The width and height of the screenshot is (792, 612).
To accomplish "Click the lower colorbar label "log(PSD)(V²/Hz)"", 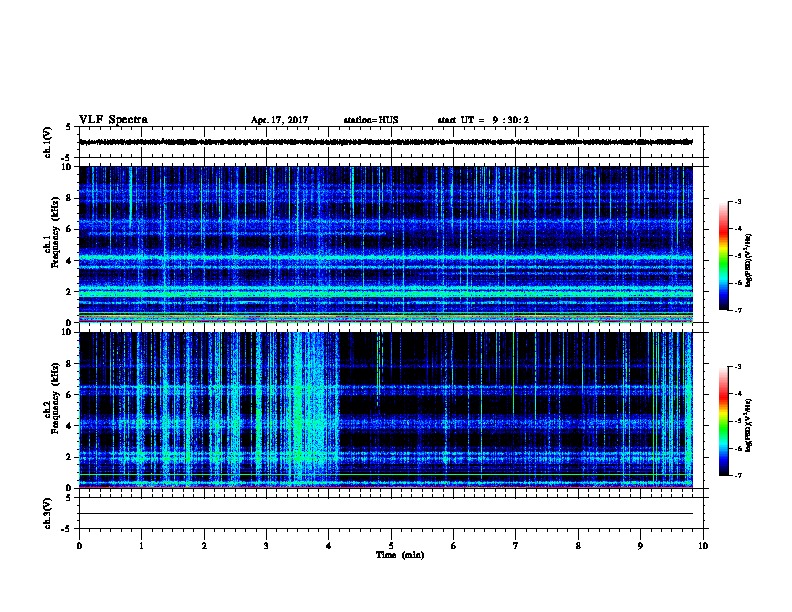I will [x=748, y=425].
